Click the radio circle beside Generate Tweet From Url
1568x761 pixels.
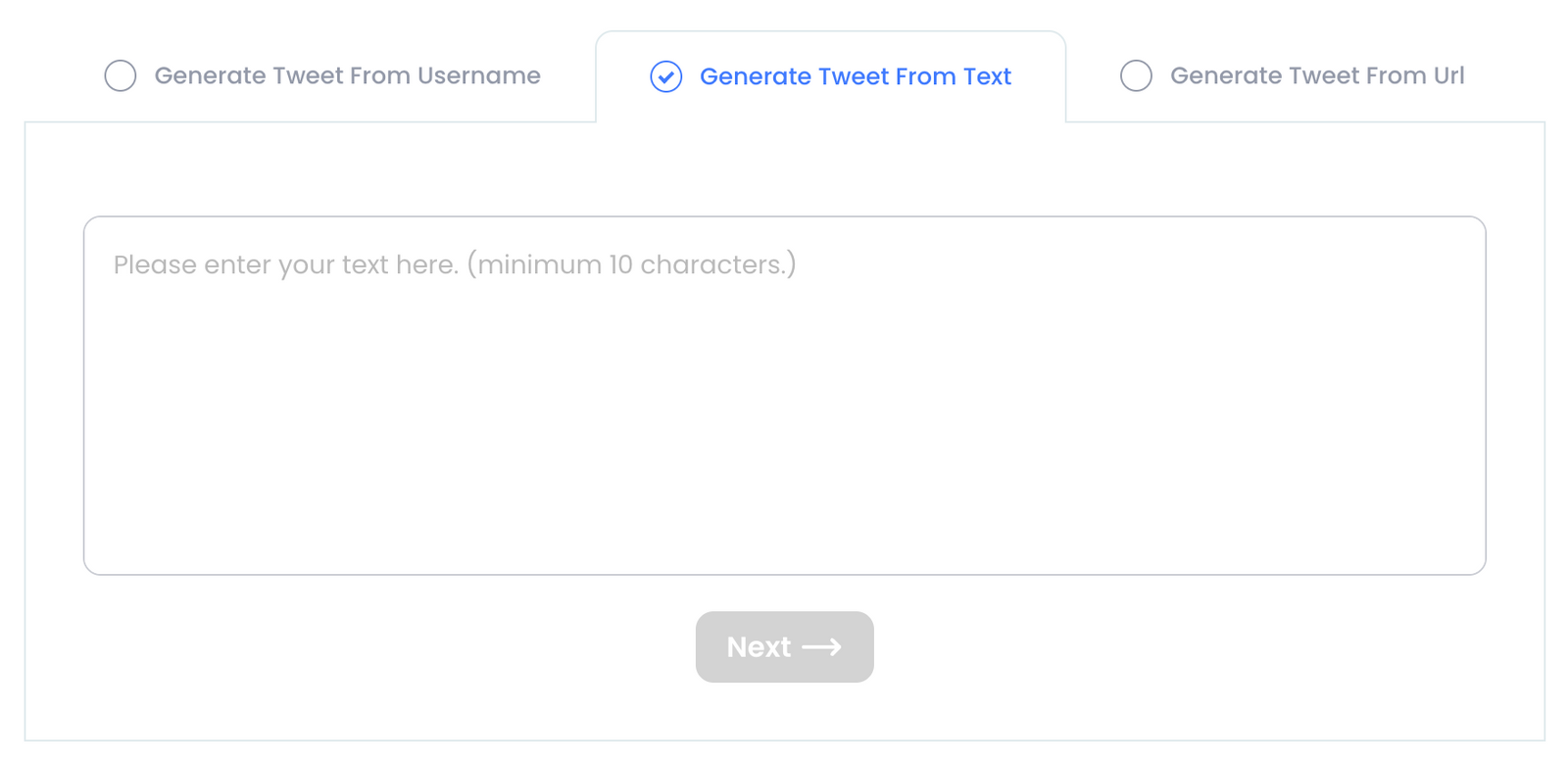(x=1136, y=74)
